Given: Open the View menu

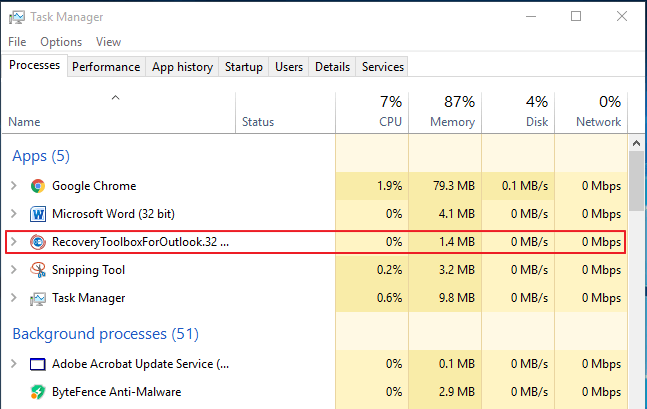Looking at the screenshot, I should pyautogui.click(x=108, y=42).
